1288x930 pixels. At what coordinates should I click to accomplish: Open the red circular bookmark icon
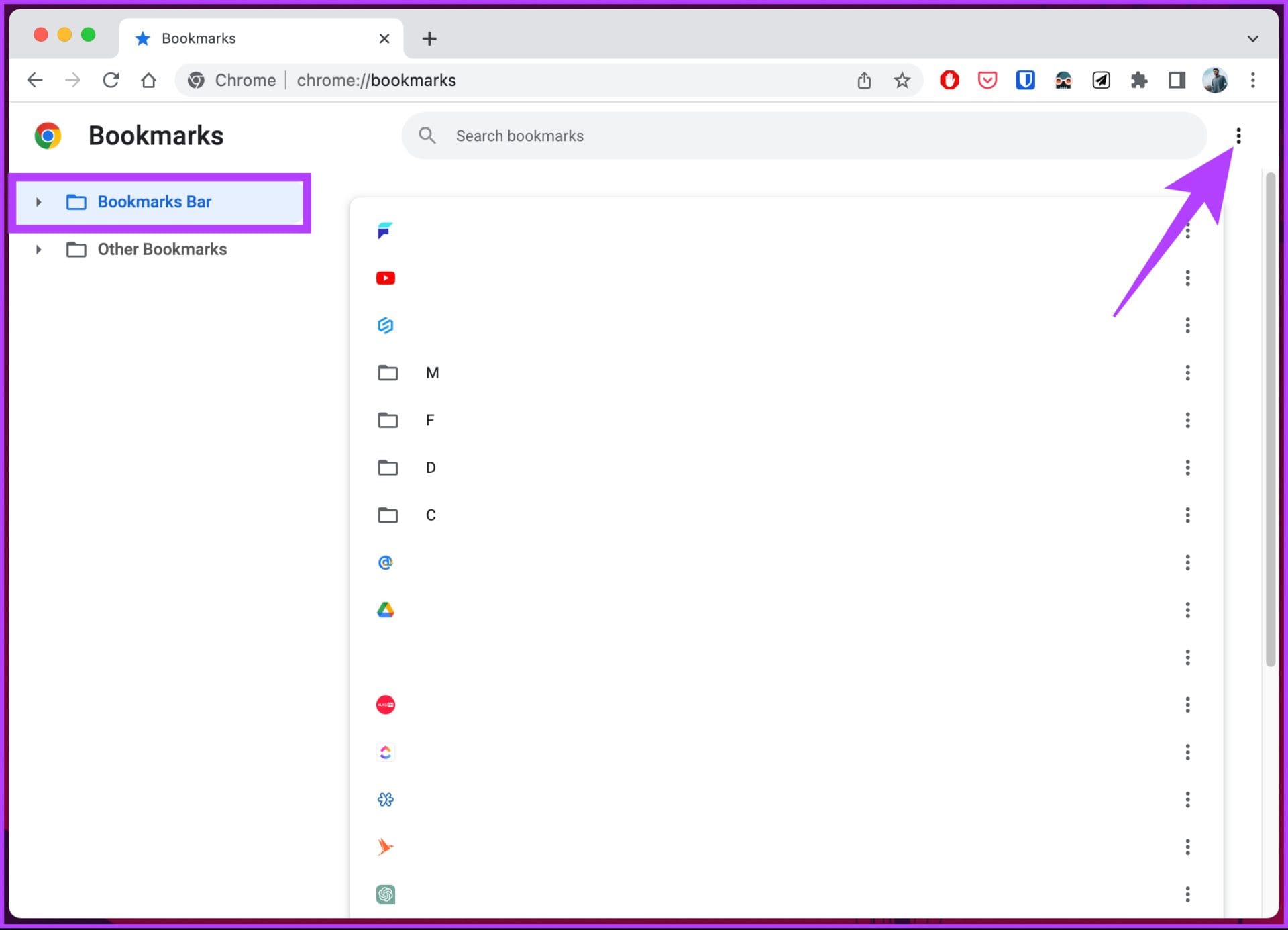coord(385,705)
